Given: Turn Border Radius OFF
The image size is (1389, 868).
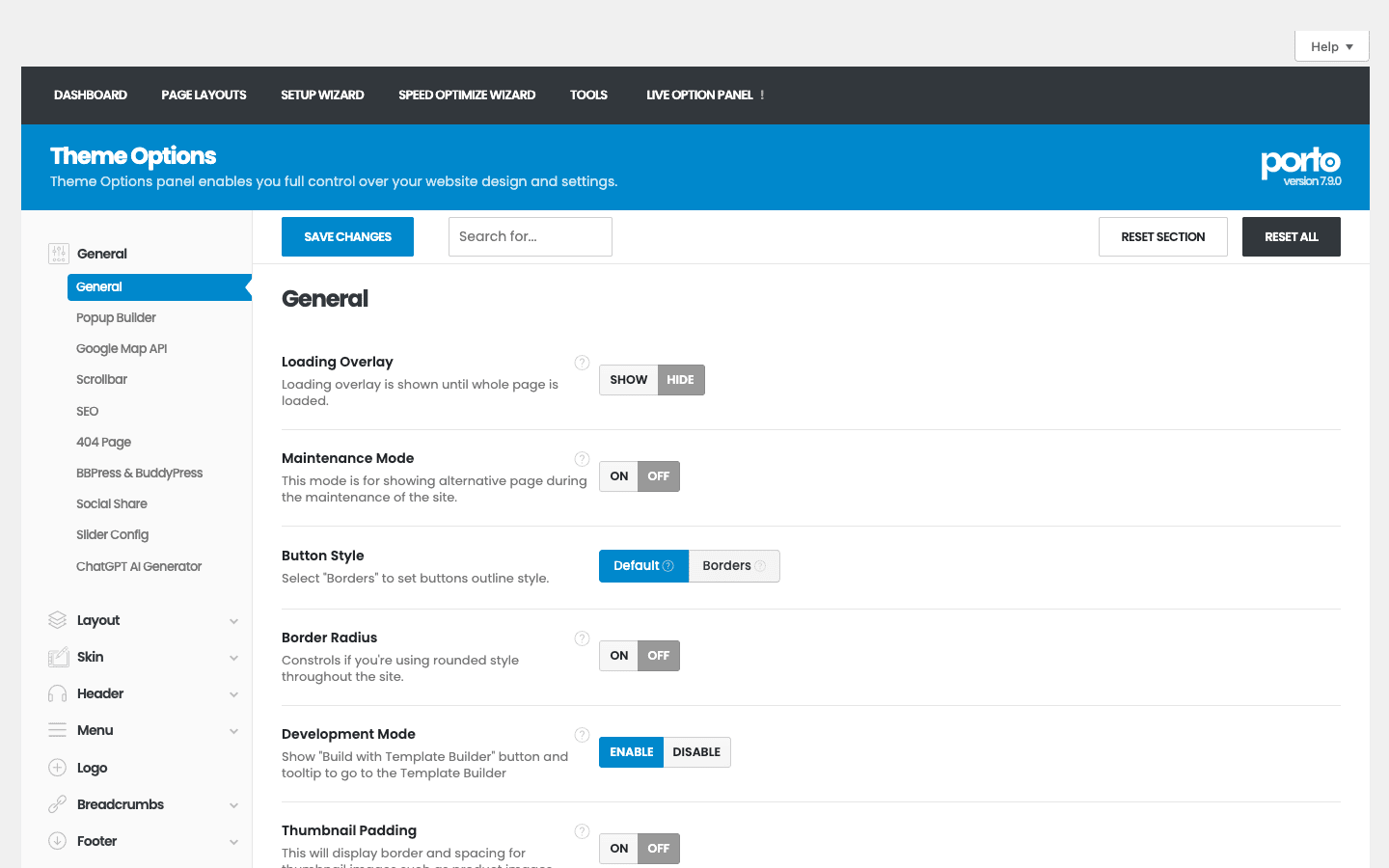Looking at the screenshot, I should click(659, 656).
